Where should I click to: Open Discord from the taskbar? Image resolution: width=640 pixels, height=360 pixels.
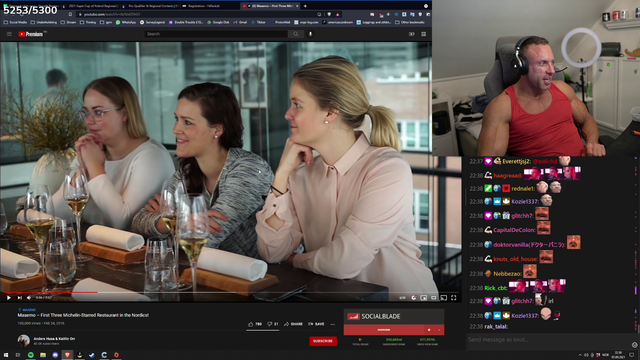point(55,355)
